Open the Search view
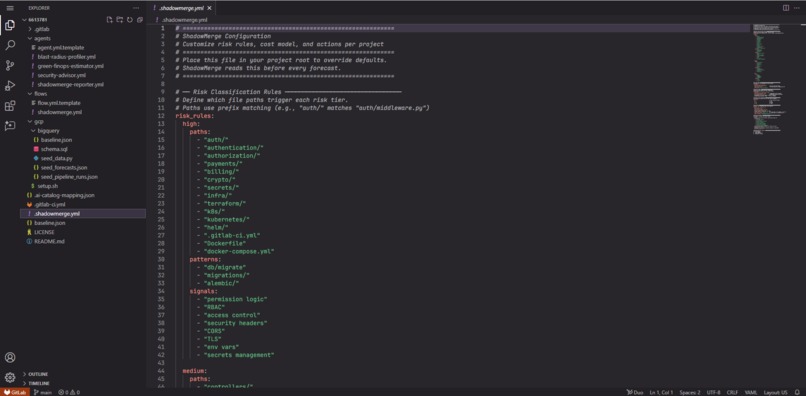Image resolution: width=806 pixels, height=396 pixels. coord(10,45)
